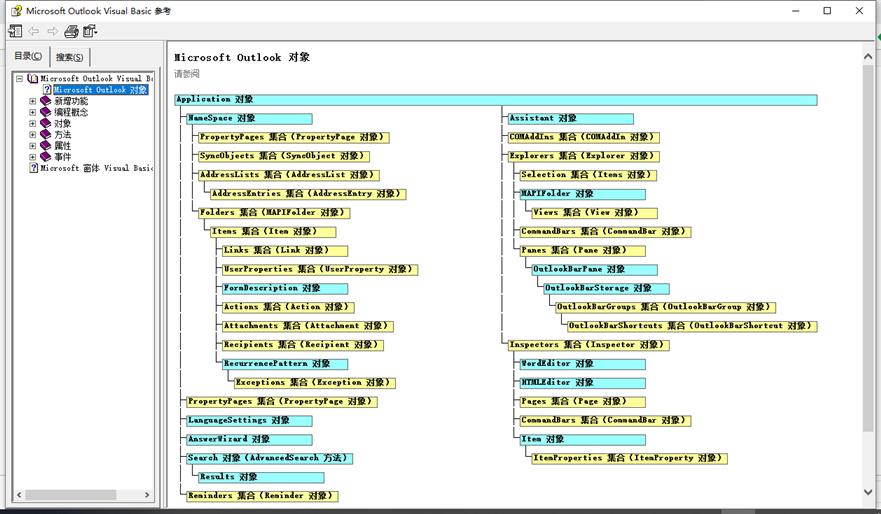881x514 pixels.
Task: Open the Selection 集合 topic
Action: [588, 175]
